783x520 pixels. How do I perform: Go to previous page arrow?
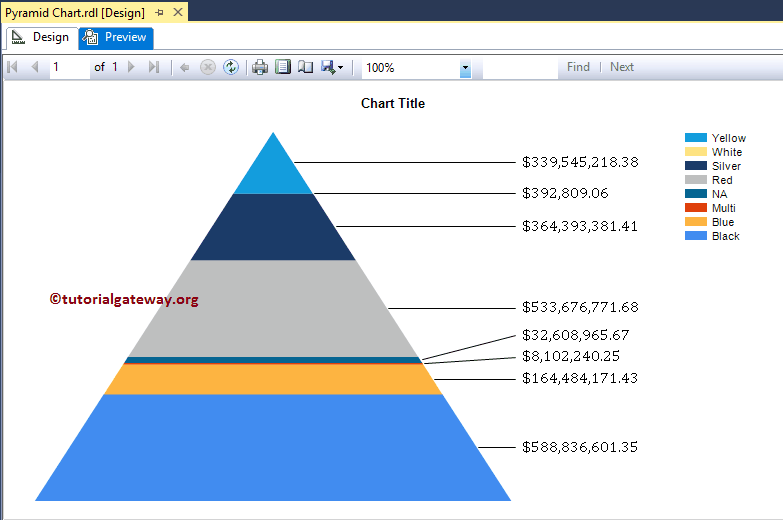(34, 66)
